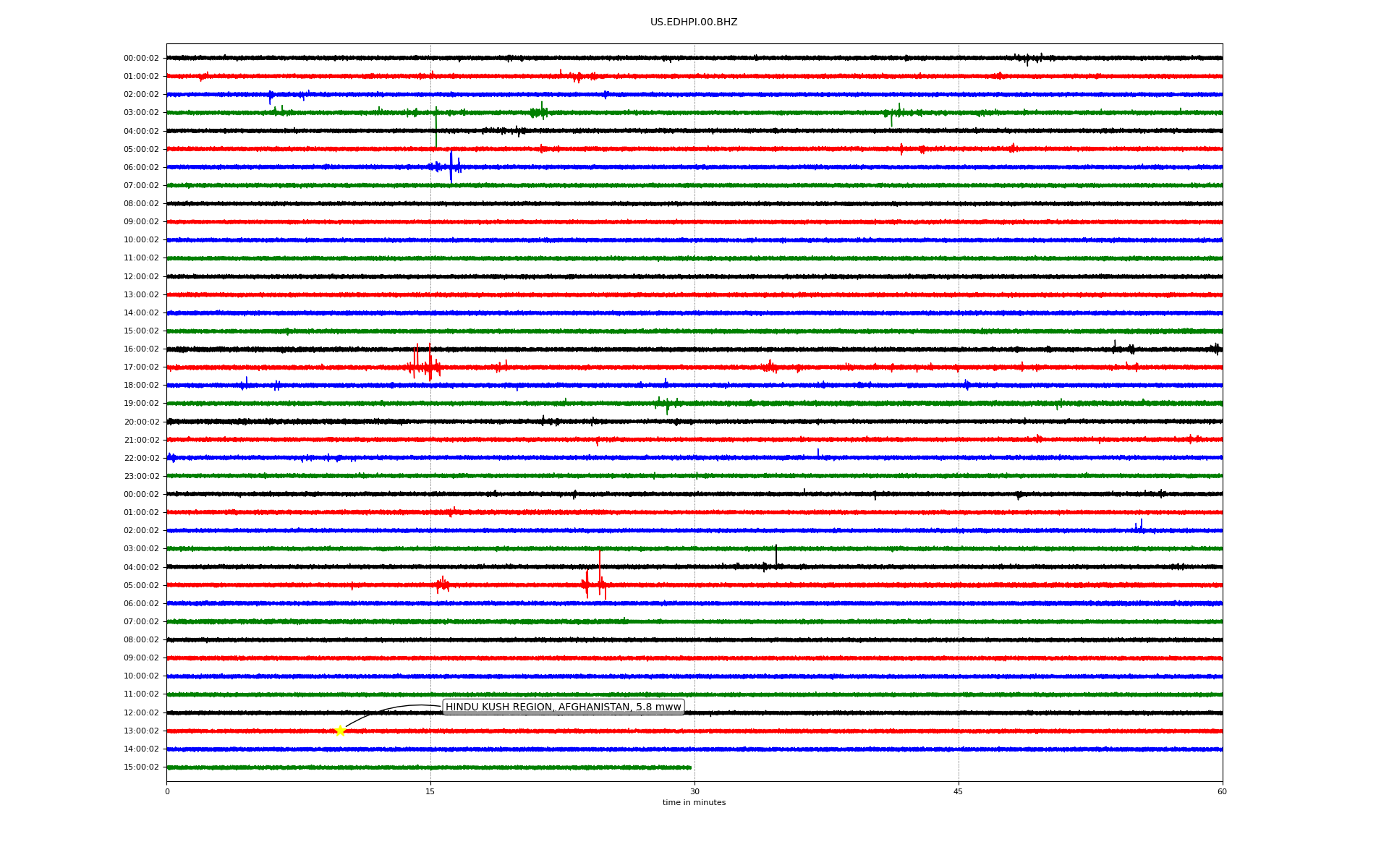Click the large blue spike on first 06:00:02 trace
The height and width of the screenshot is (868, 1389).
tap(451, 168)
